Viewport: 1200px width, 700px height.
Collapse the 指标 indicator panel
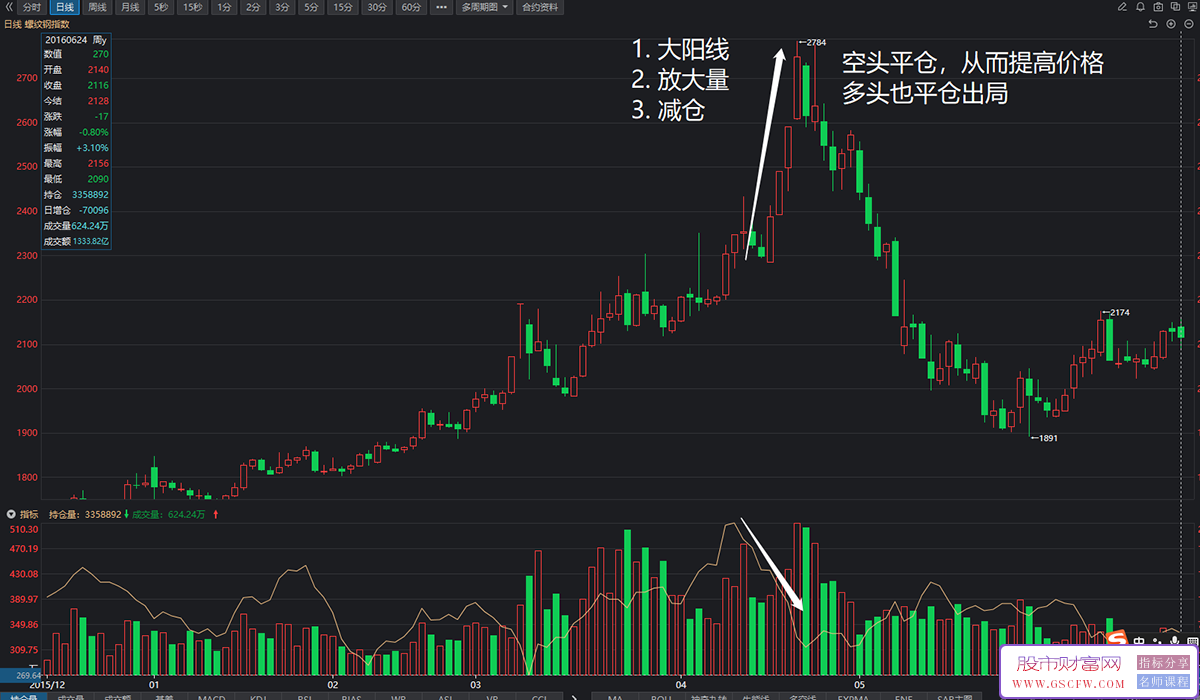11,514
